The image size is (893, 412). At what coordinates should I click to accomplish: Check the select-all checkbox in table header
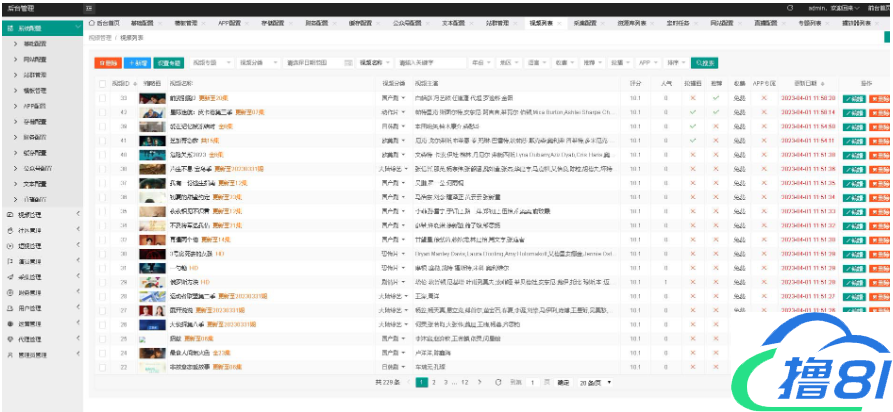coord(102,84)
